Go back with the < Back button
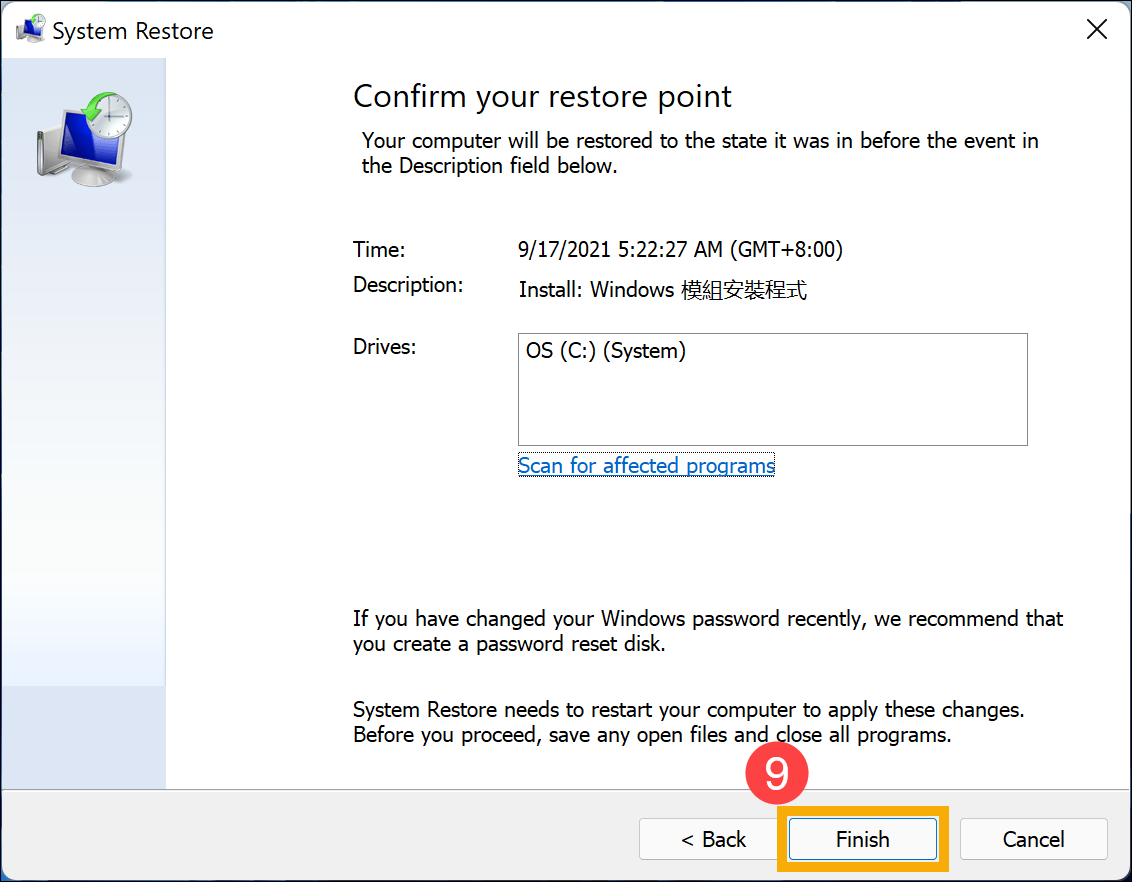 (x=713, y=839)
